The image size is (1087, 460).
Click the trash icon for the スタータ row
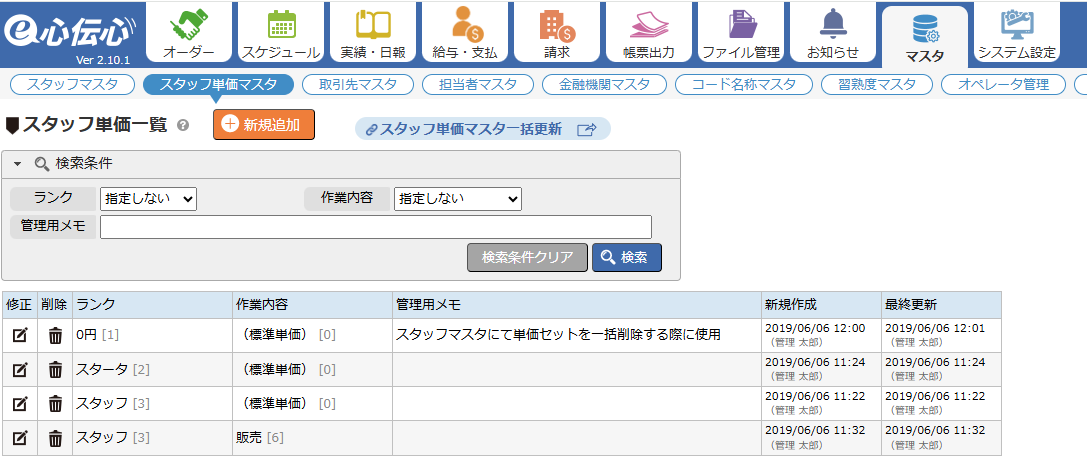click(55, 370)
